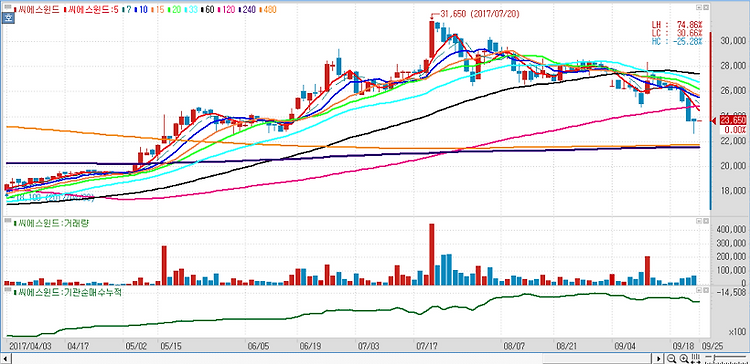
Task: Select the 480-day moving average legend
Action: (x=268, y=9)
